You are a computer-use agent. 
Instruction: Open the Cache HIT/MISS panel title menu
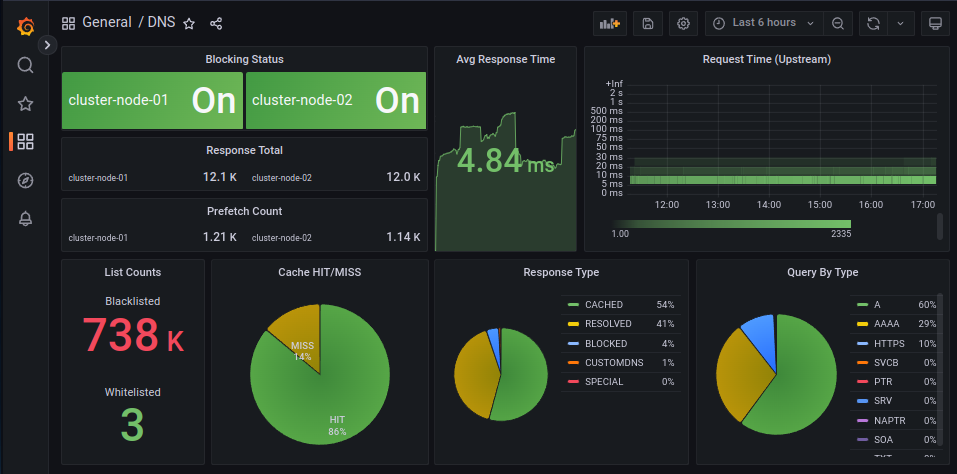coord(320,272)
